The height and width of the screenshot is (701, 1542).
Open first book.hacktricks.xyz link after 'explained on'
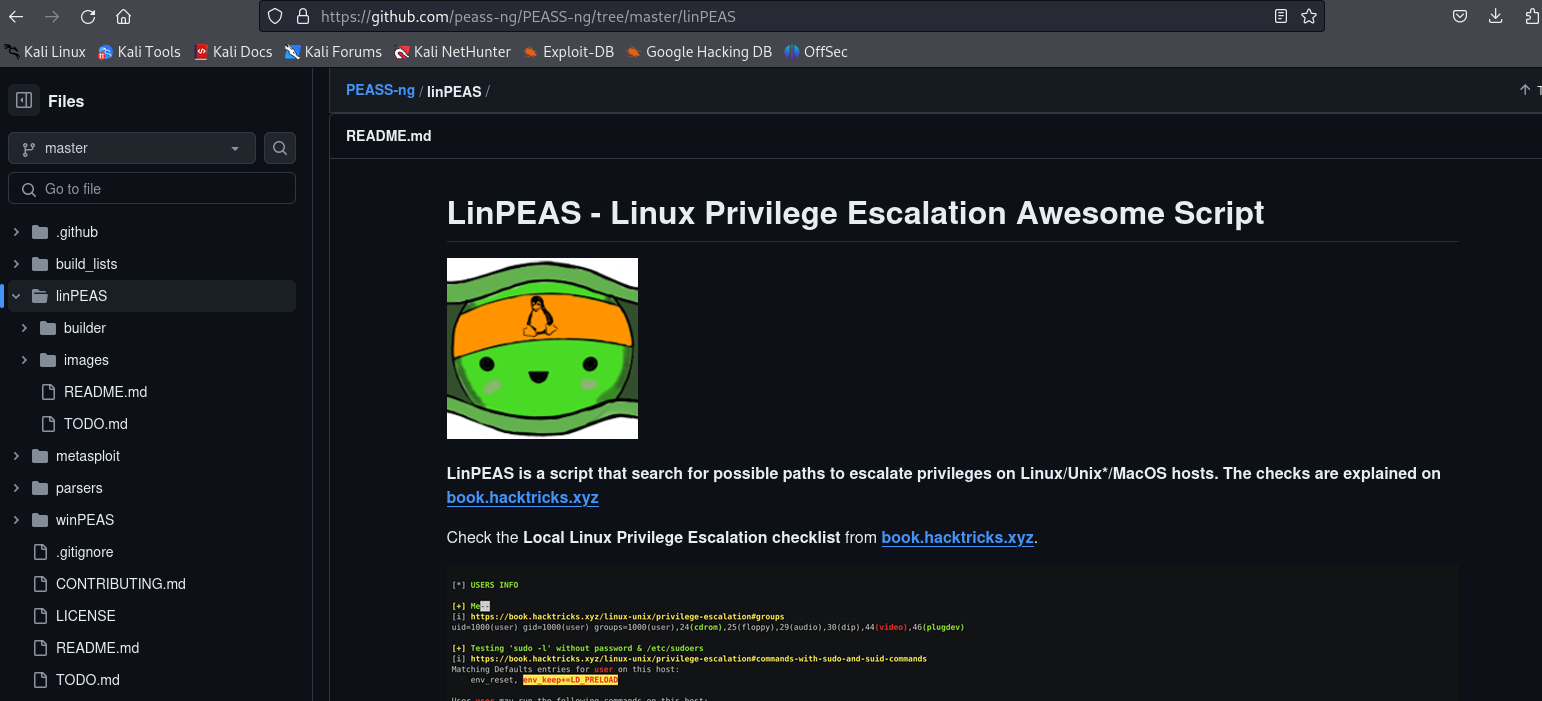522,497
